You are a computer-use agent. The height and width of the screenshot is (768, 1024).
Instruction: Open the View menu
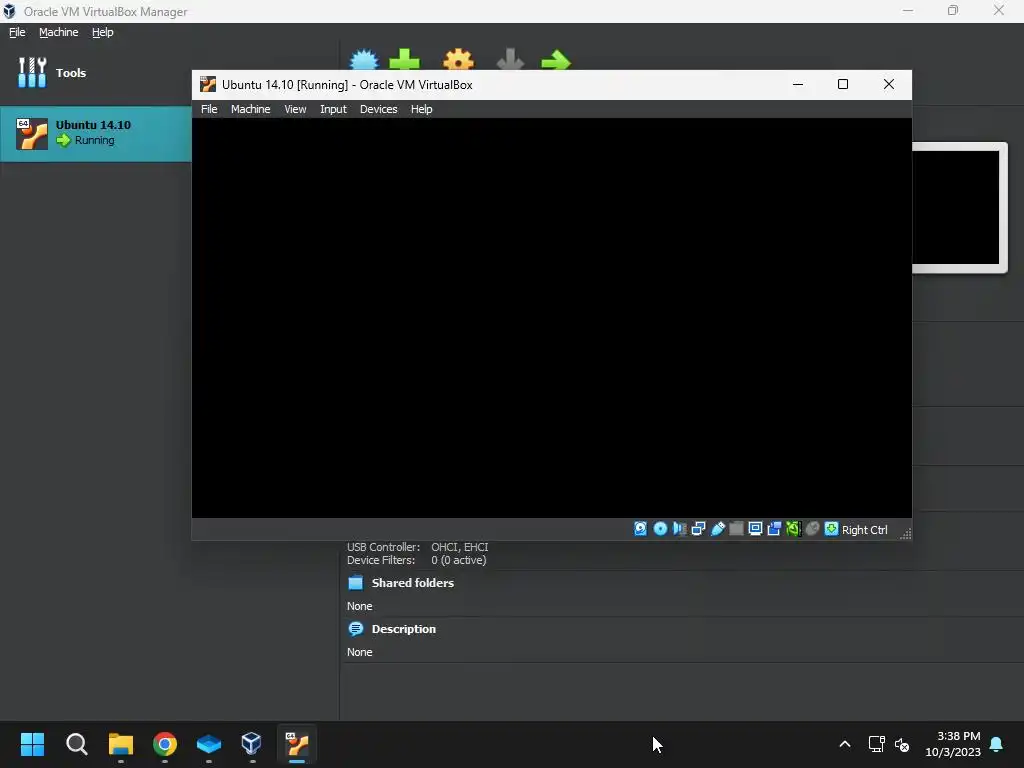point(295,109)
